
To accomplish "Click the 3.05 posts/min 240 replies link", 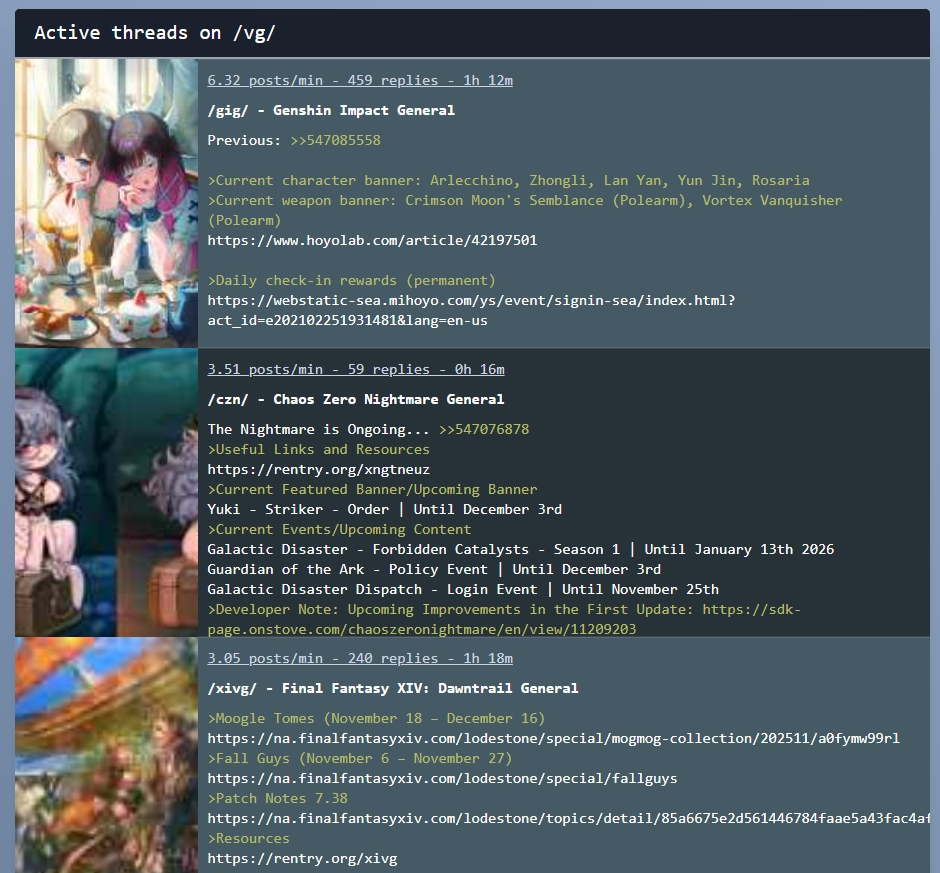I will [360, 658].
